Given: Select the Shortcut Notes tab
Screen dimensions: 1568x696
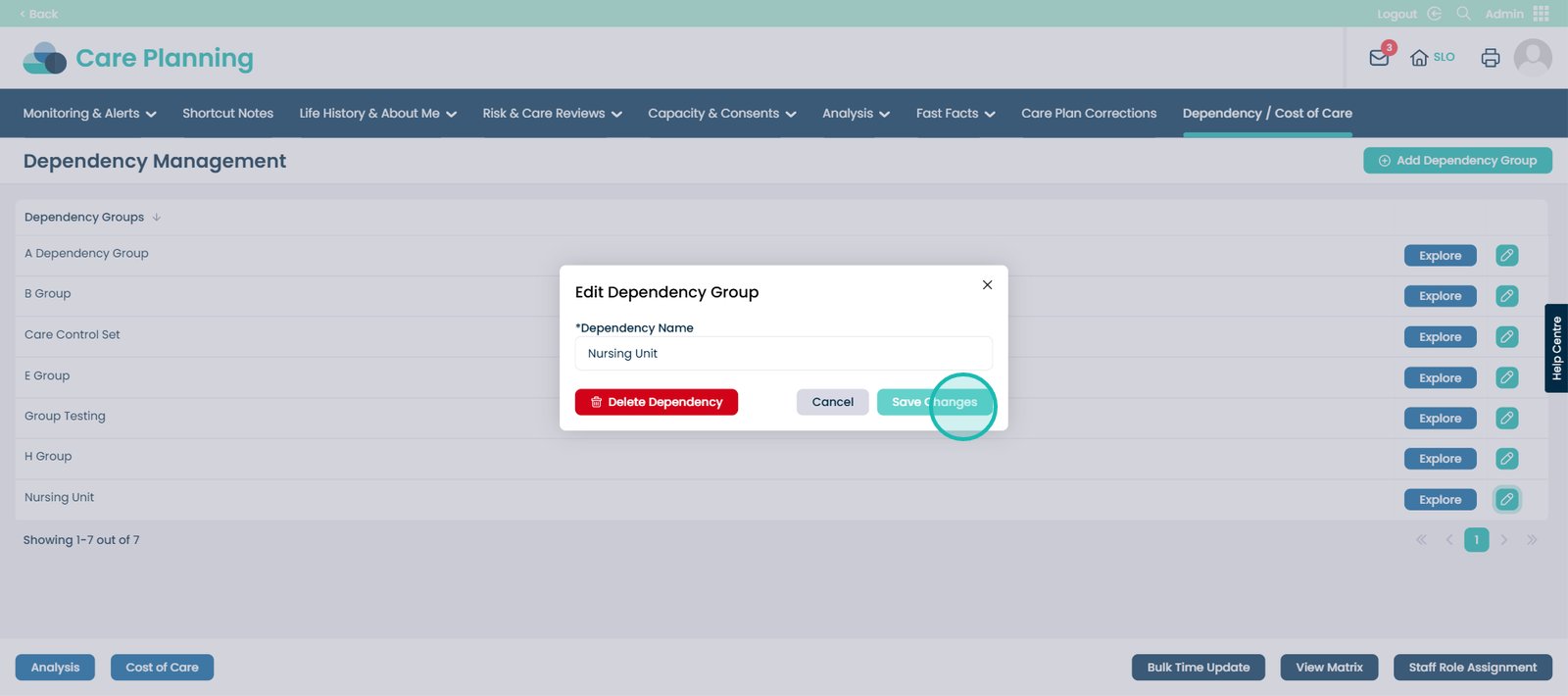Looking at the screenshot, I should point(227,114).
